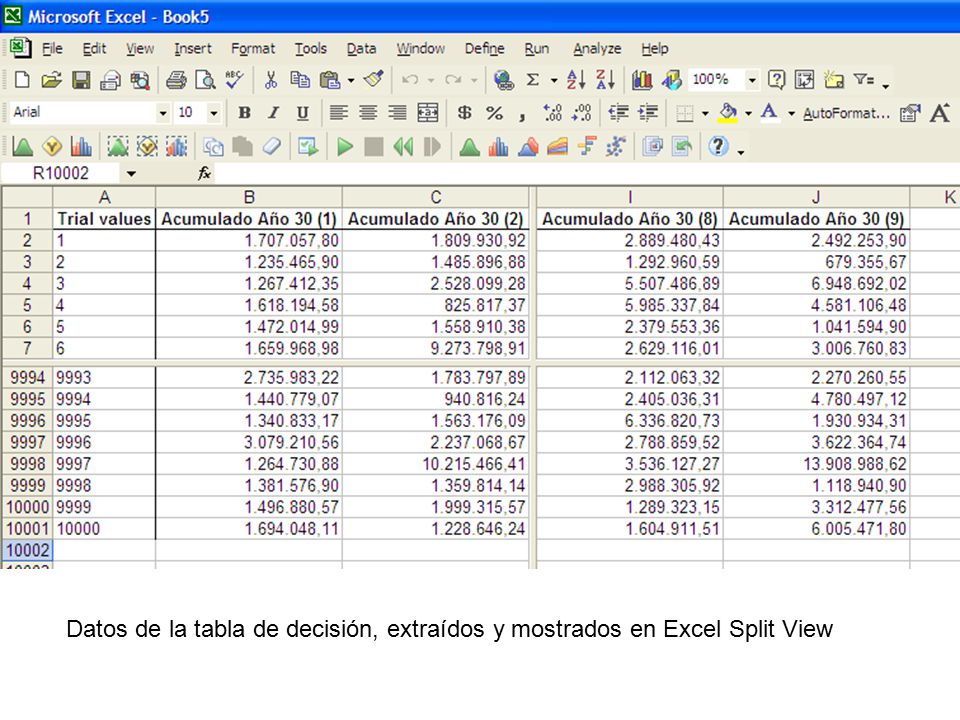960x720 pixels.
Task: Apply yellow Fill Color bucket
Action: [x=727, y=113]
